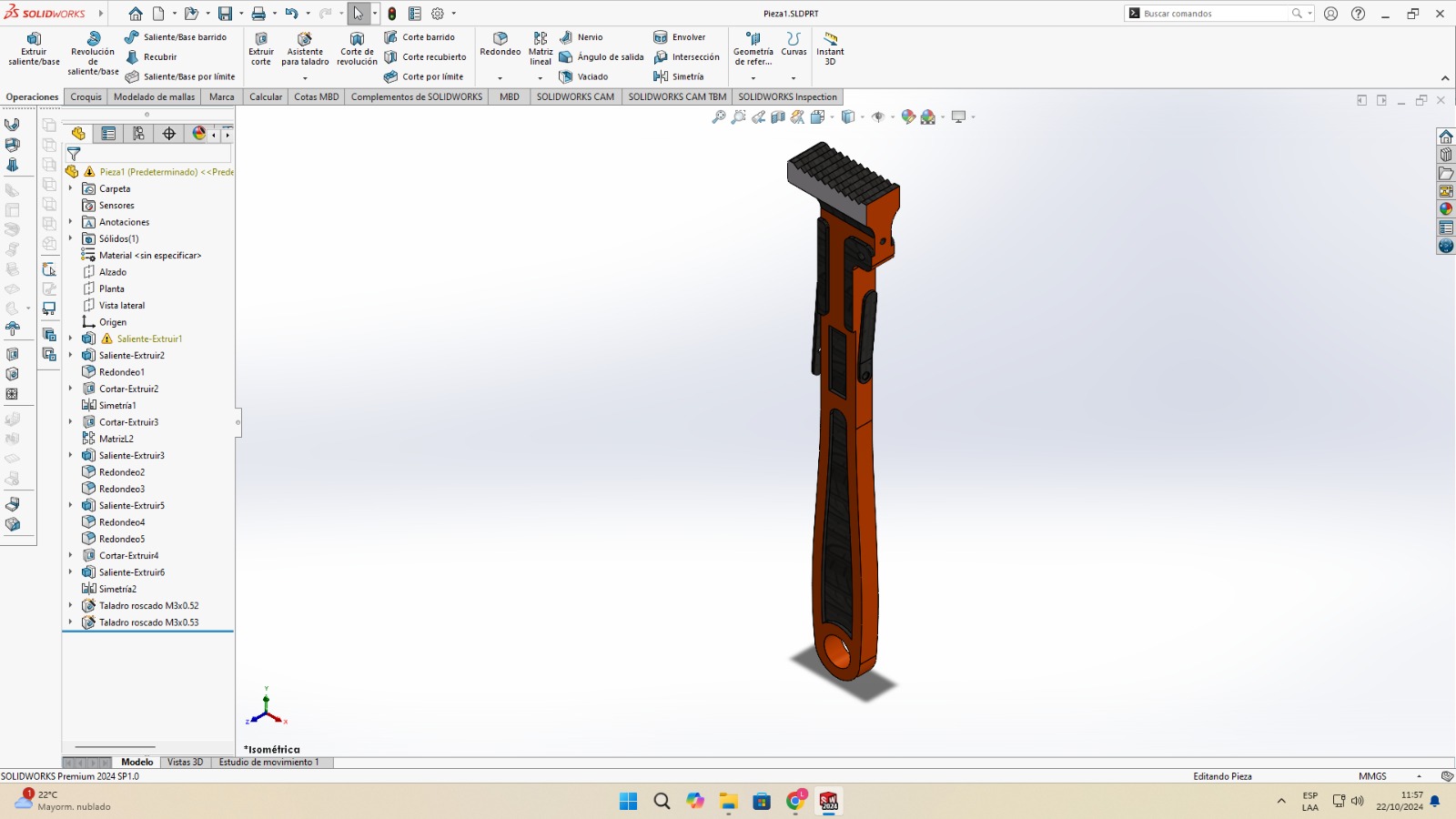Viewport: 1456px width, 819px height.
Task: Select the Redondeo fillet tool
Action: point(500,44)
